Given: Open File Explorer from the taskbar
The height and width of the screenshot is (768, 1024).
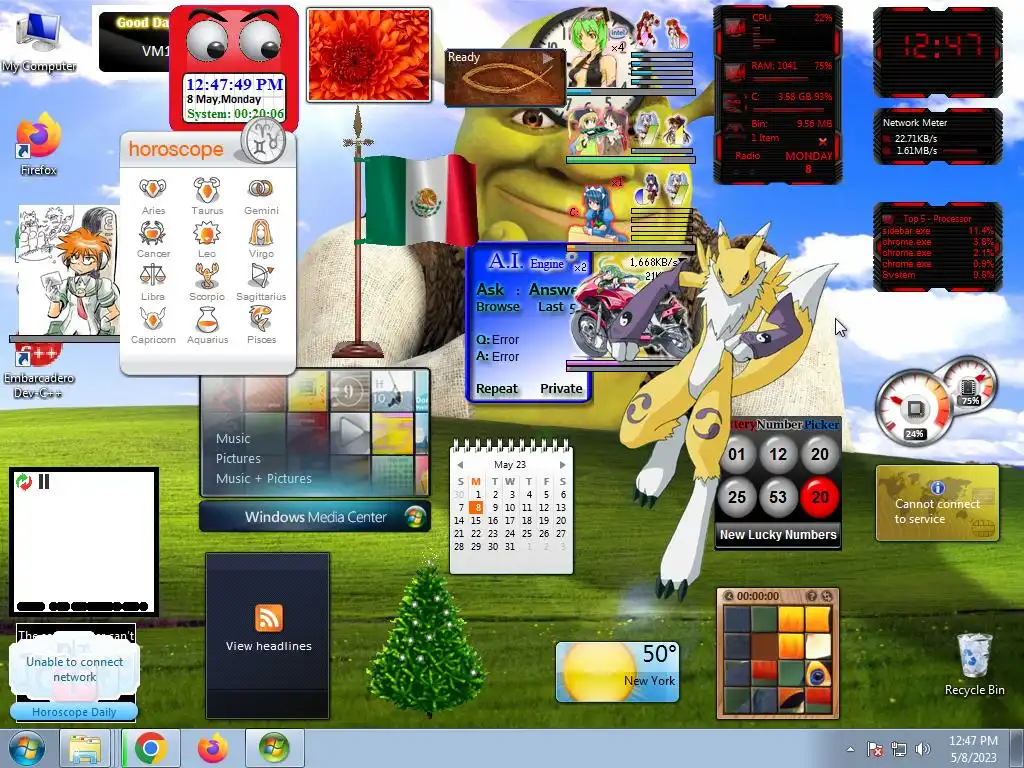Looking at the screenshot, I should click(x=85, y=748).
